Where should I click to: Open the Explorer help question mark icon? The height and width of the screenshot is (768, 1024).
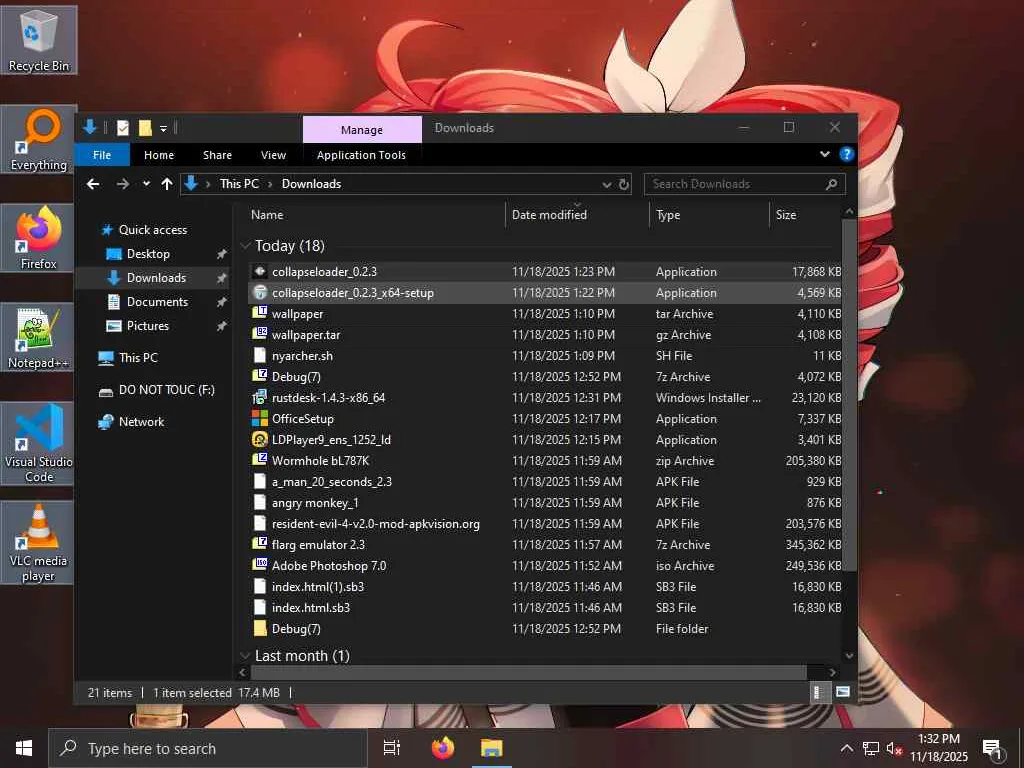point(846,154)
